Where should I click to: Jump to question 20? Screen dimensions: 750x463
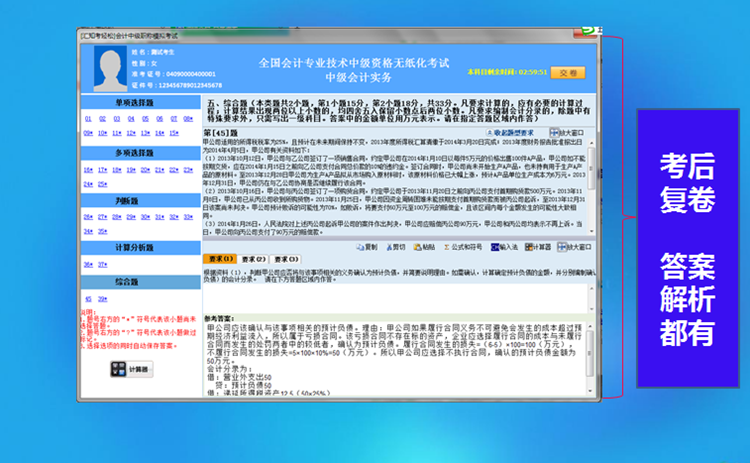(145, 170)
